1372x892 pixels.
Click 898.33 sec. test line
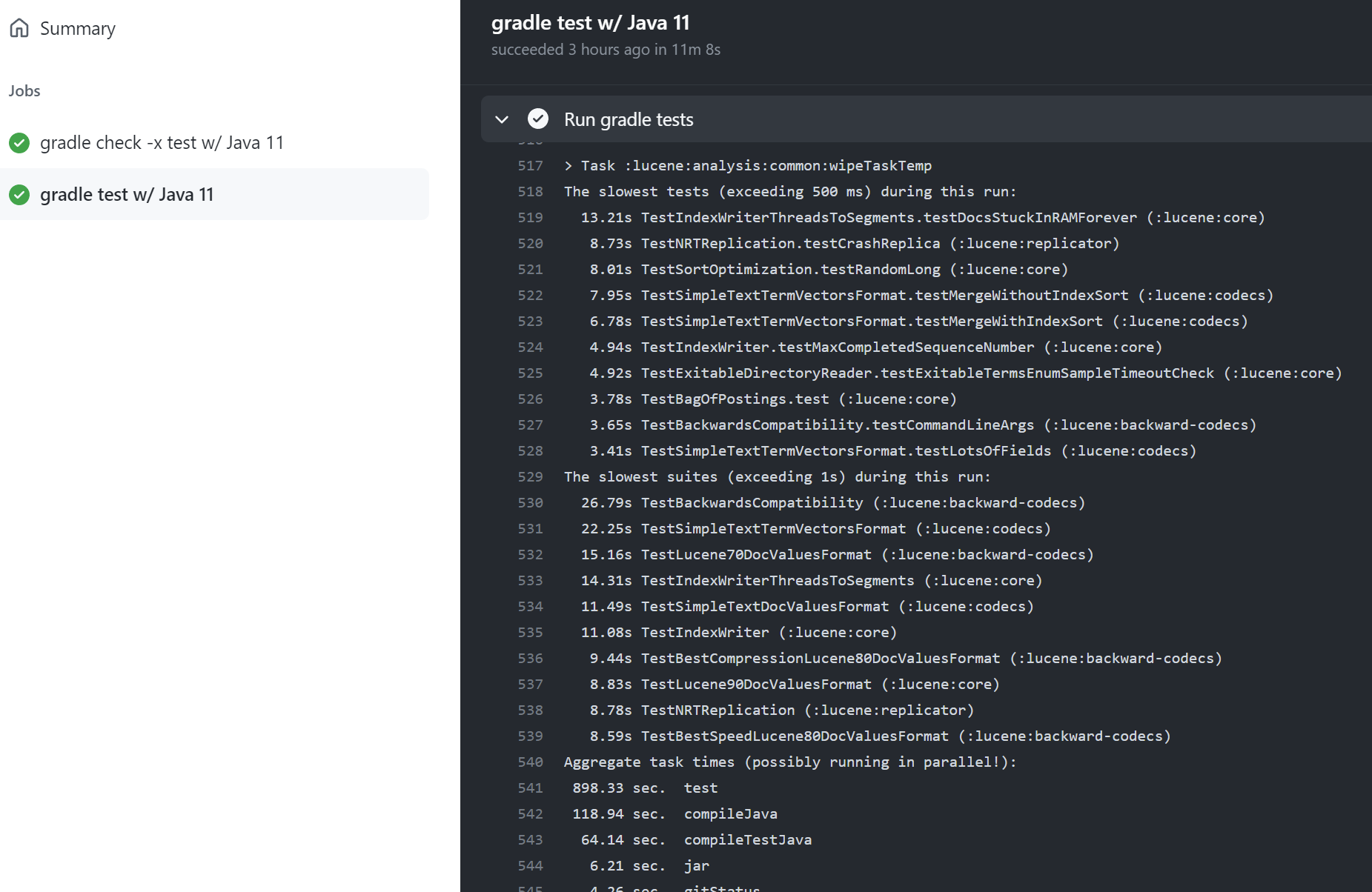tap(645, 788)
